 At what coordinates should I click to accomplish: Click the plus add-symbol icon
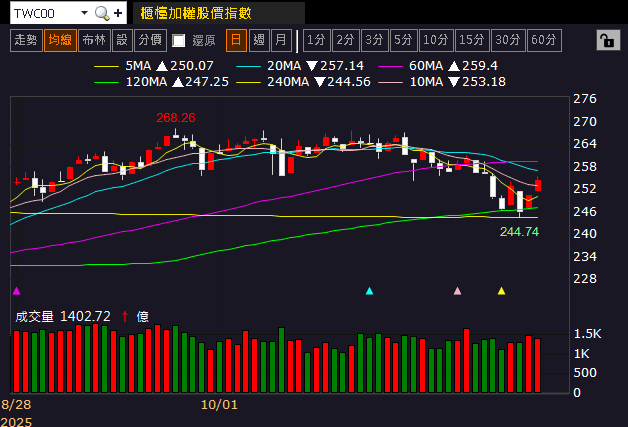tap(118, 13)
